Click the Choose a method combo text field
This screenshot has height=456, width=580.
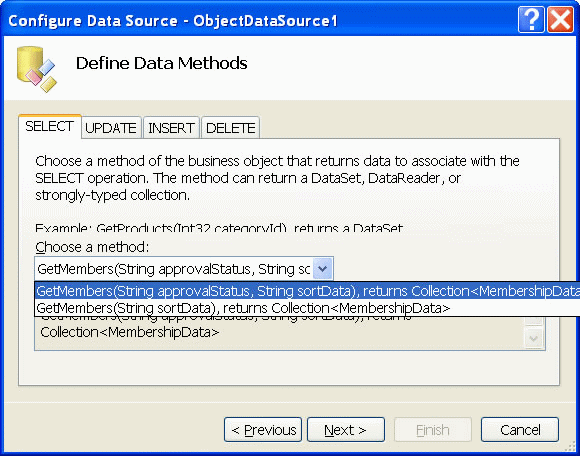tap(174, 268)
